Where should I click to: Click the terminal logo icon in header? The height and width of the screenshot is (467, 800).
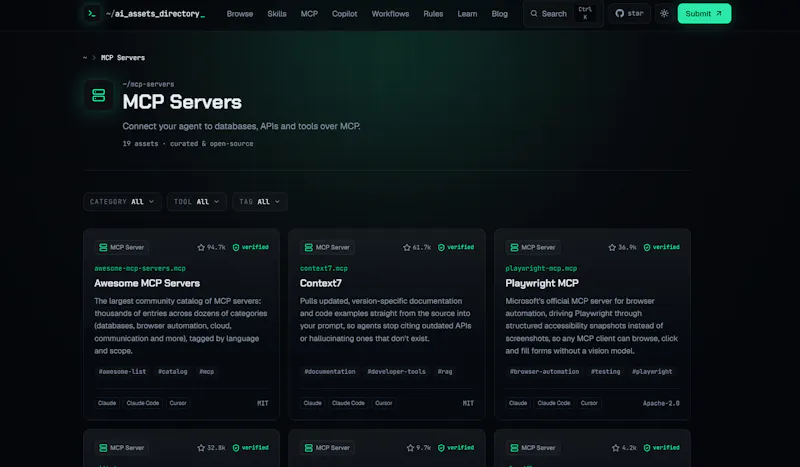tap(92, 14)
